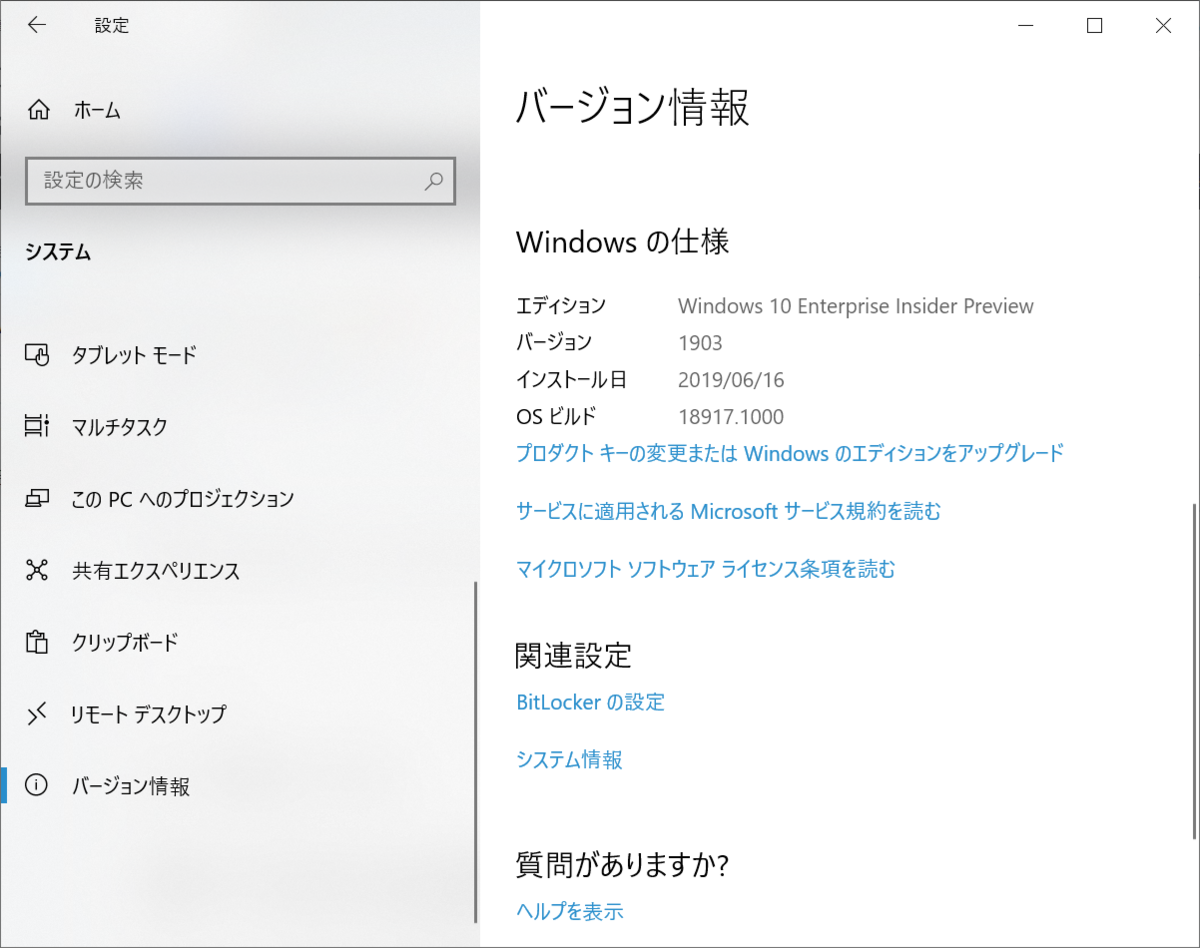
Task: Open BitLocker の設定 link
Action: (x=590, y=702)
